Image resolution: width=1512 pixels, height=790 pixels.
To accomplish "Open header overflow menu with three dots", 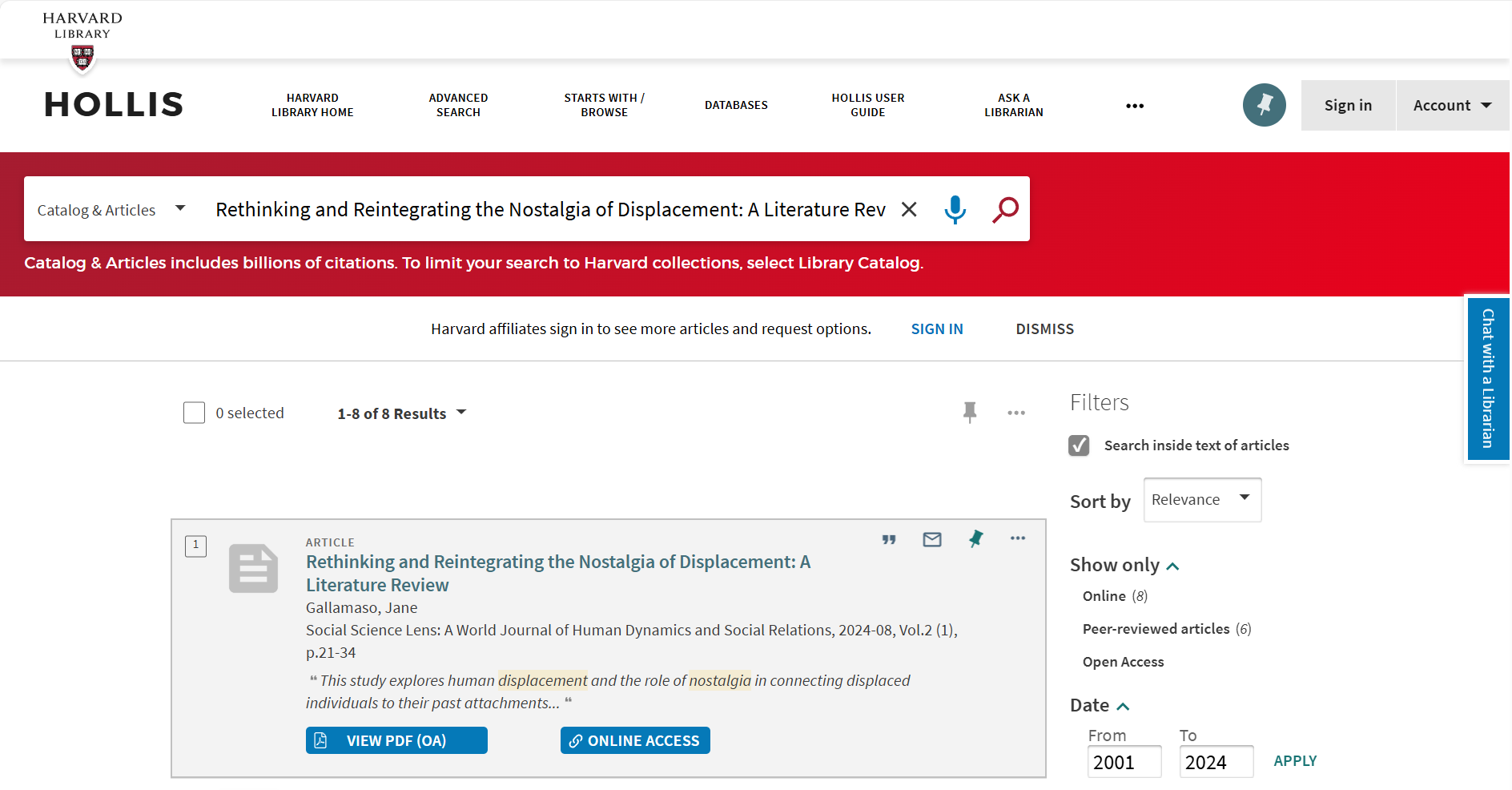I will pos(1135,106).
